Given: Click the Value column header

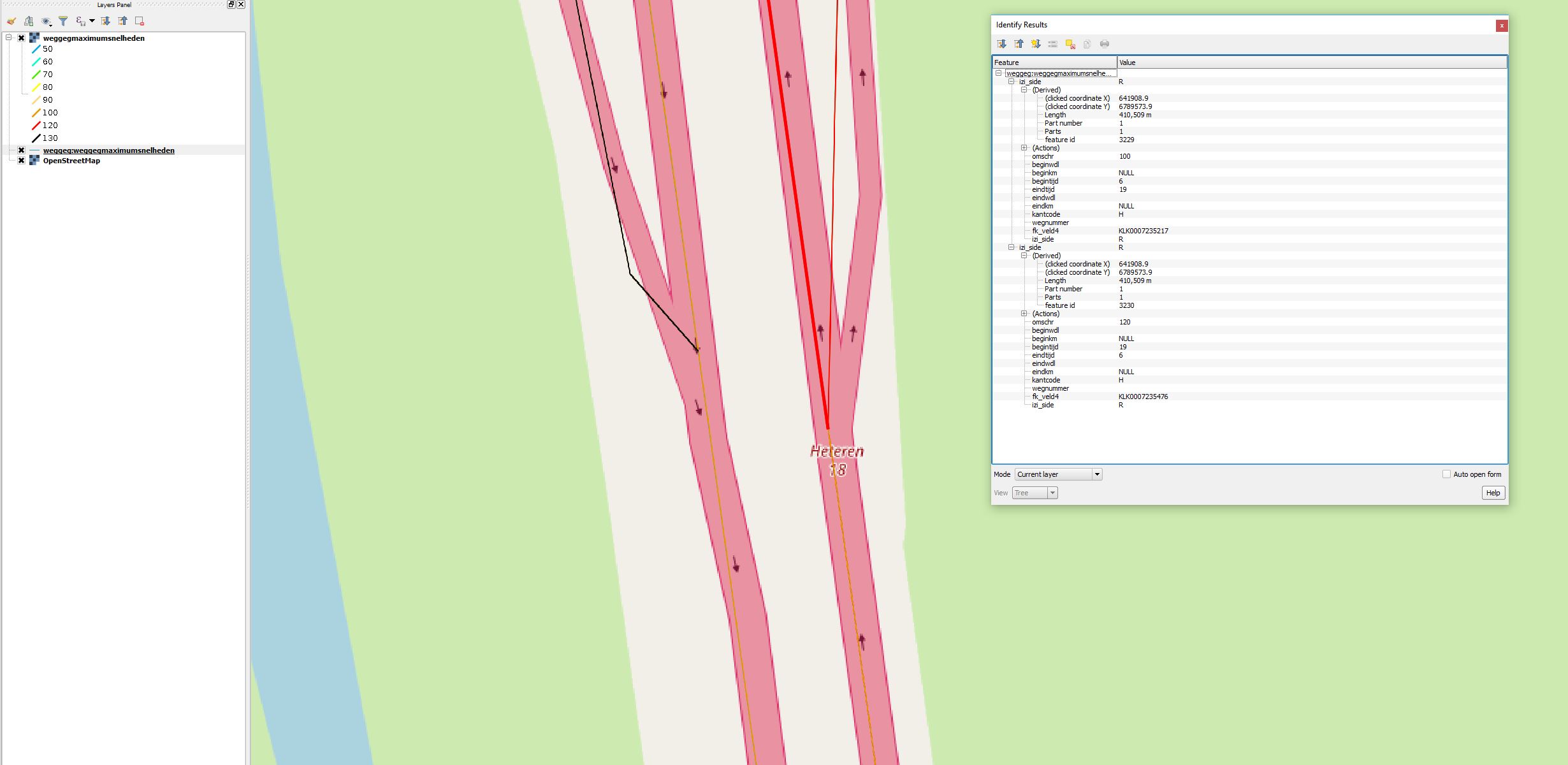Looking at the screenshot, I should click(x=1311, y=62).
